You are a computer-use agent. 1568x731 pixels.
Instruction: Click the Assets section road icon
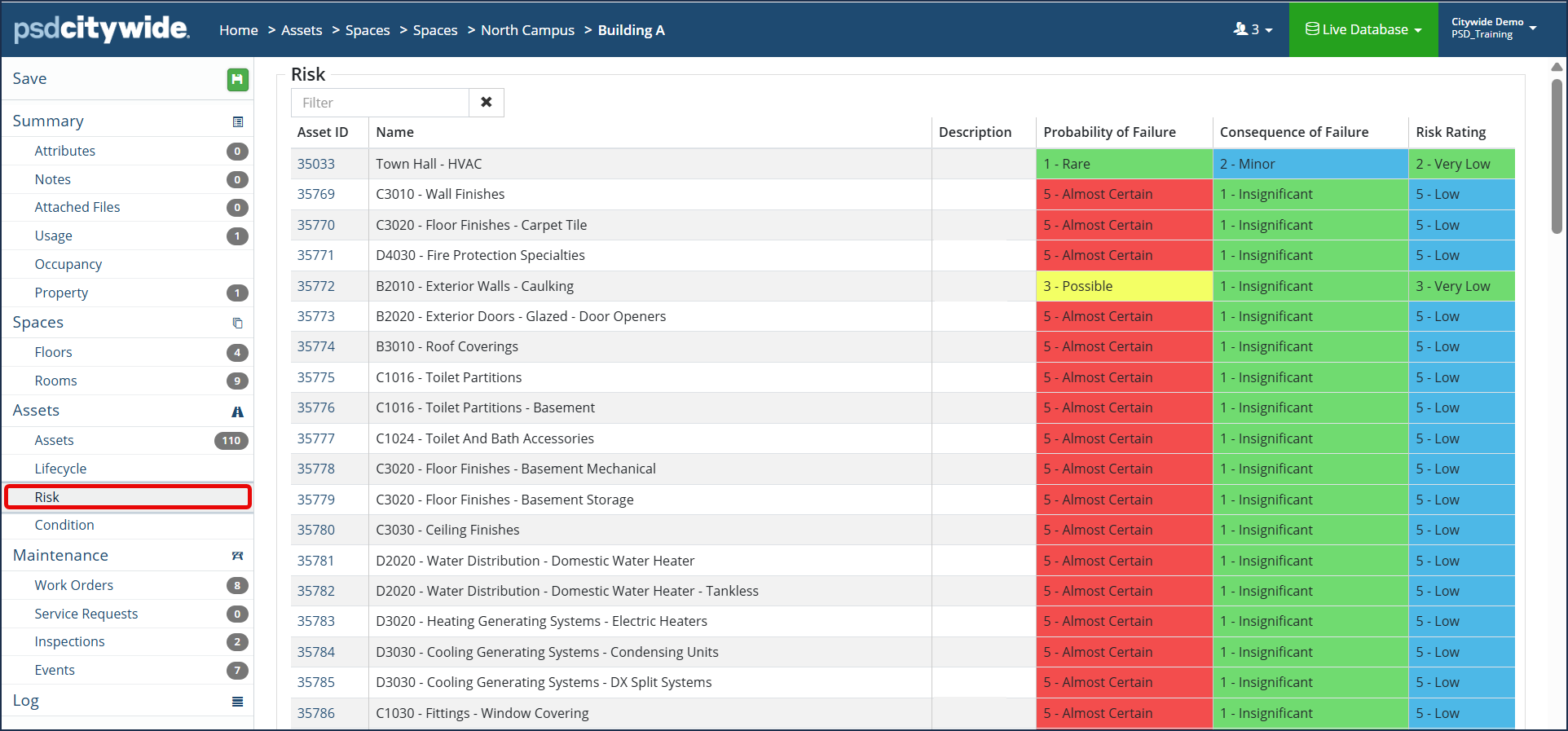pos(237,412)
